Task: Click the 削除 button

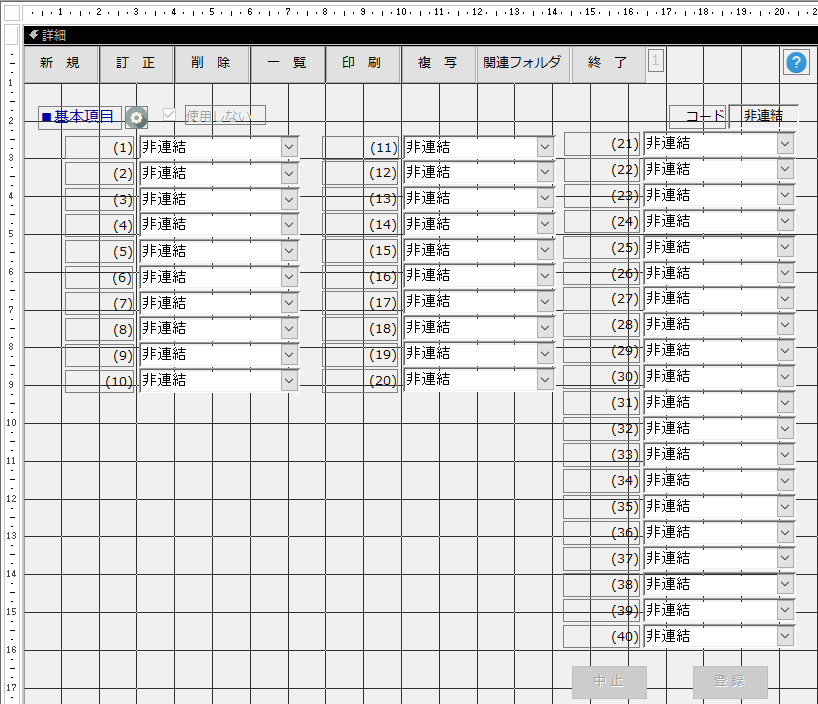Action: (211, 63)
